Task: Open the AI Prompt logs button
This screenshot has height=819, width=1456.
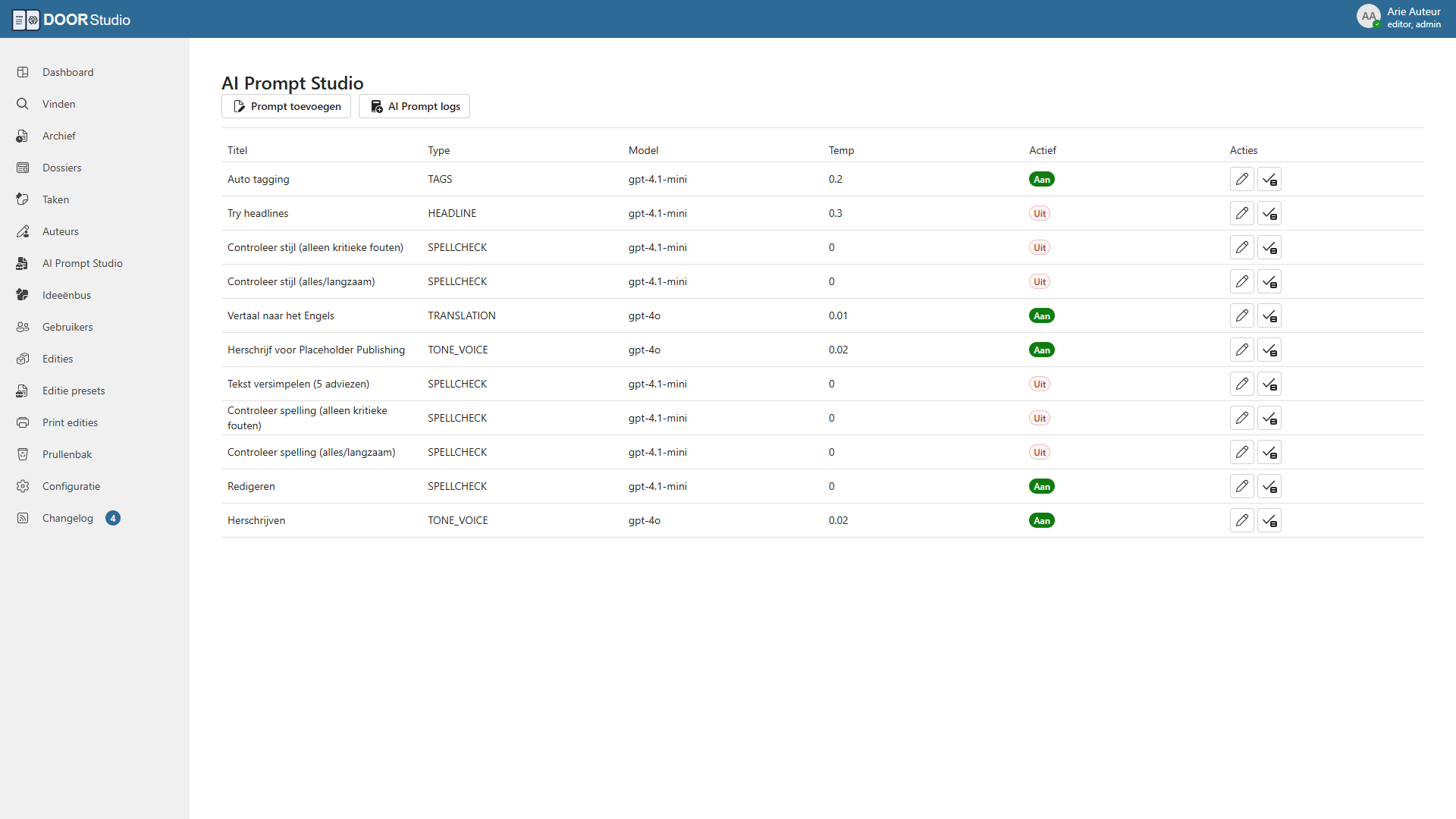Action: click(x=414, y=106)
